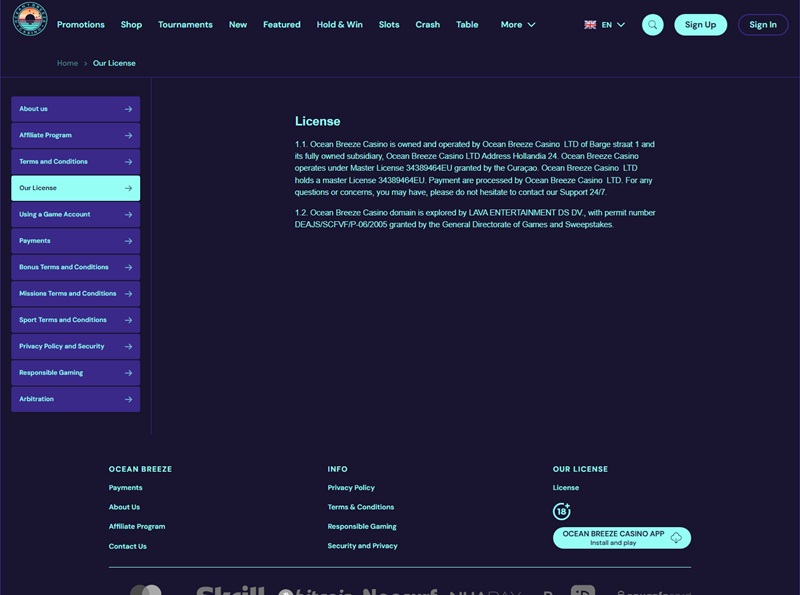Open Privacy Policy and Security page
Screen dimensions: 800x595
(76, 346)
